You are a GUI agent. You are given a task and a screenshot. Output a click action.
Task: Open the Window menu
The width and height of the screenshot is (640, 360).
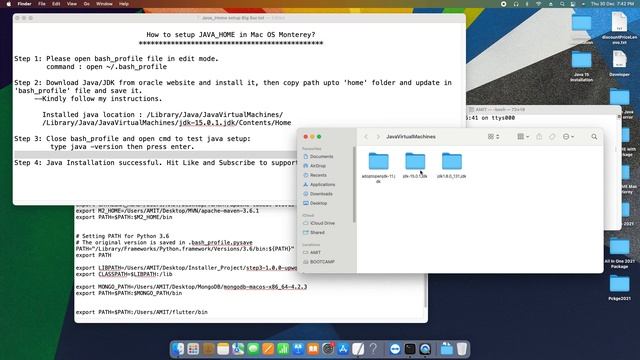click(x=104, y=4)
